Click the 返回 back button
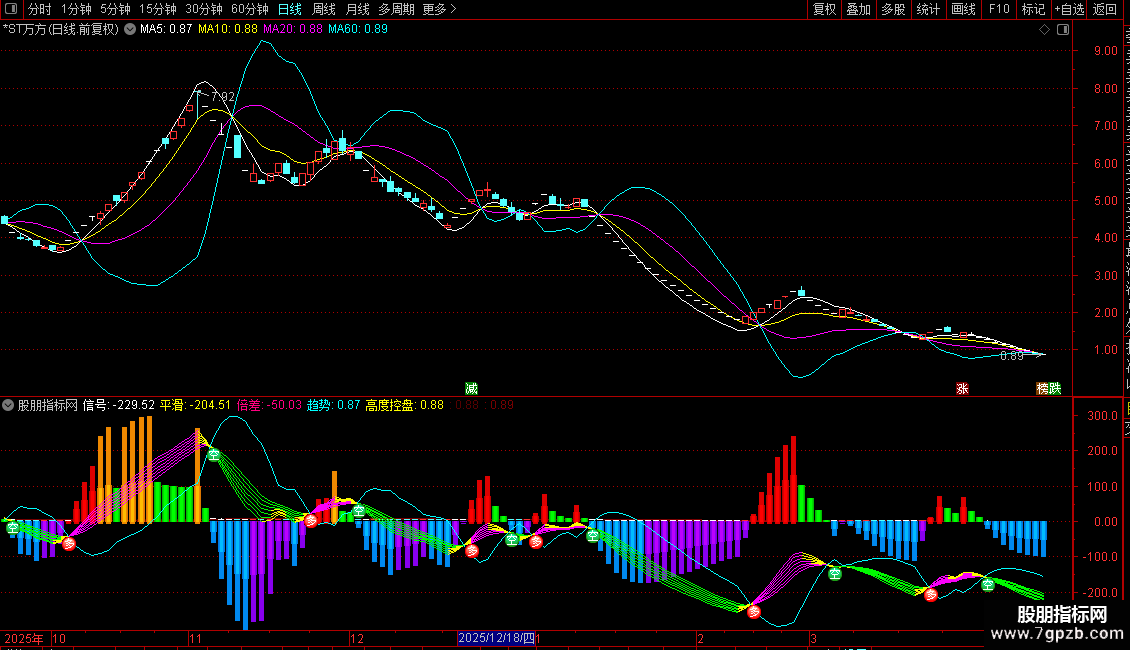 (x=1104, y=9)
